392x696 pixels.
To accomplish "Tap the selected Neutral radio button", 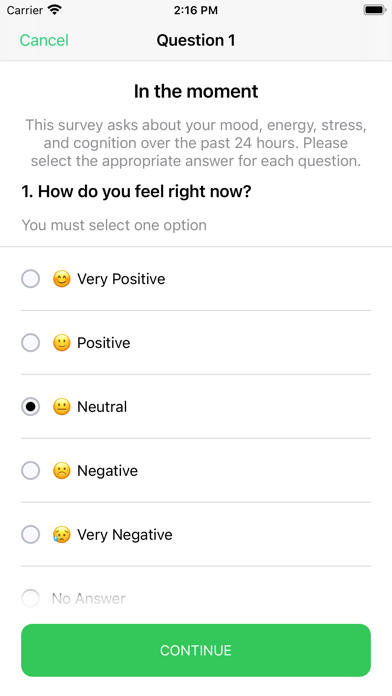I will (x=31, y=407).
